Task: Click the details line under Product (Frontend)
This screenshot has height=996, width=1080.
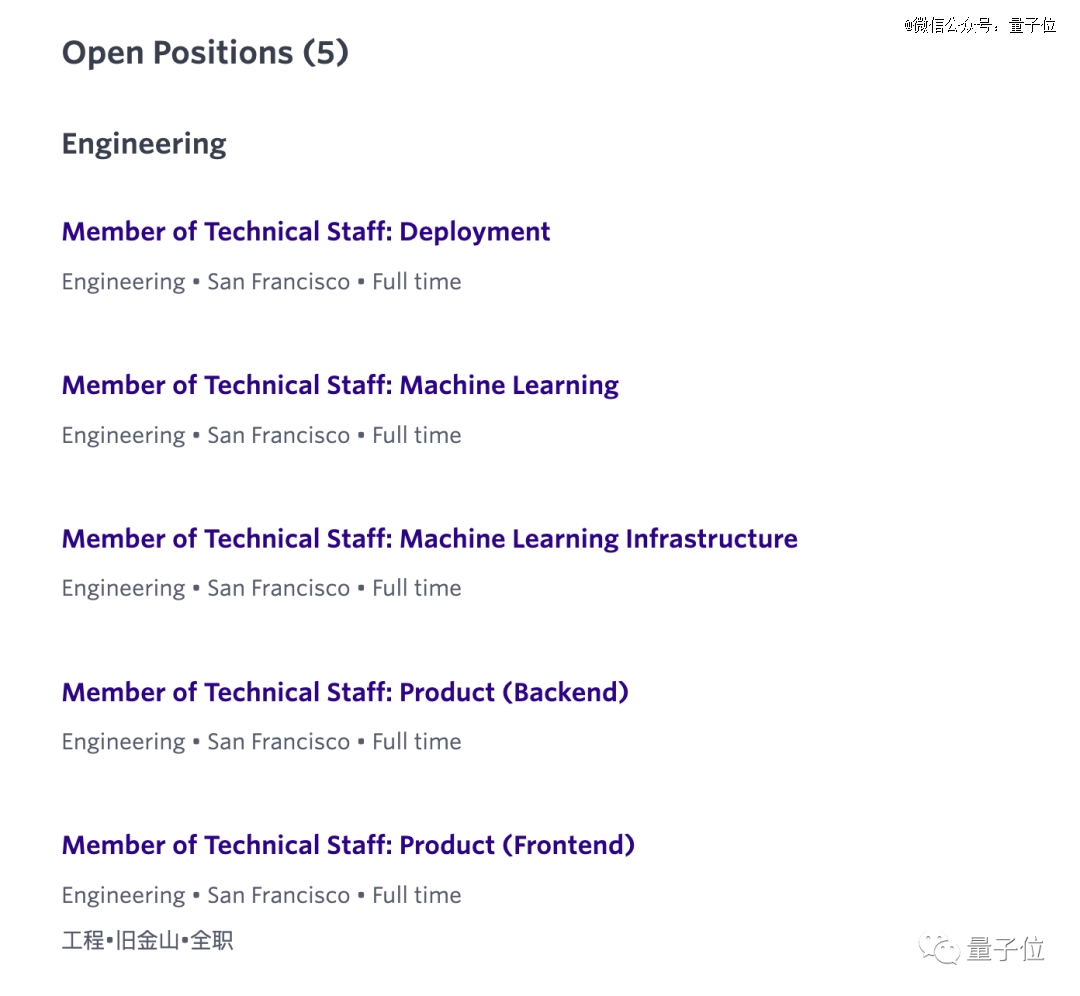Action: 262,896
